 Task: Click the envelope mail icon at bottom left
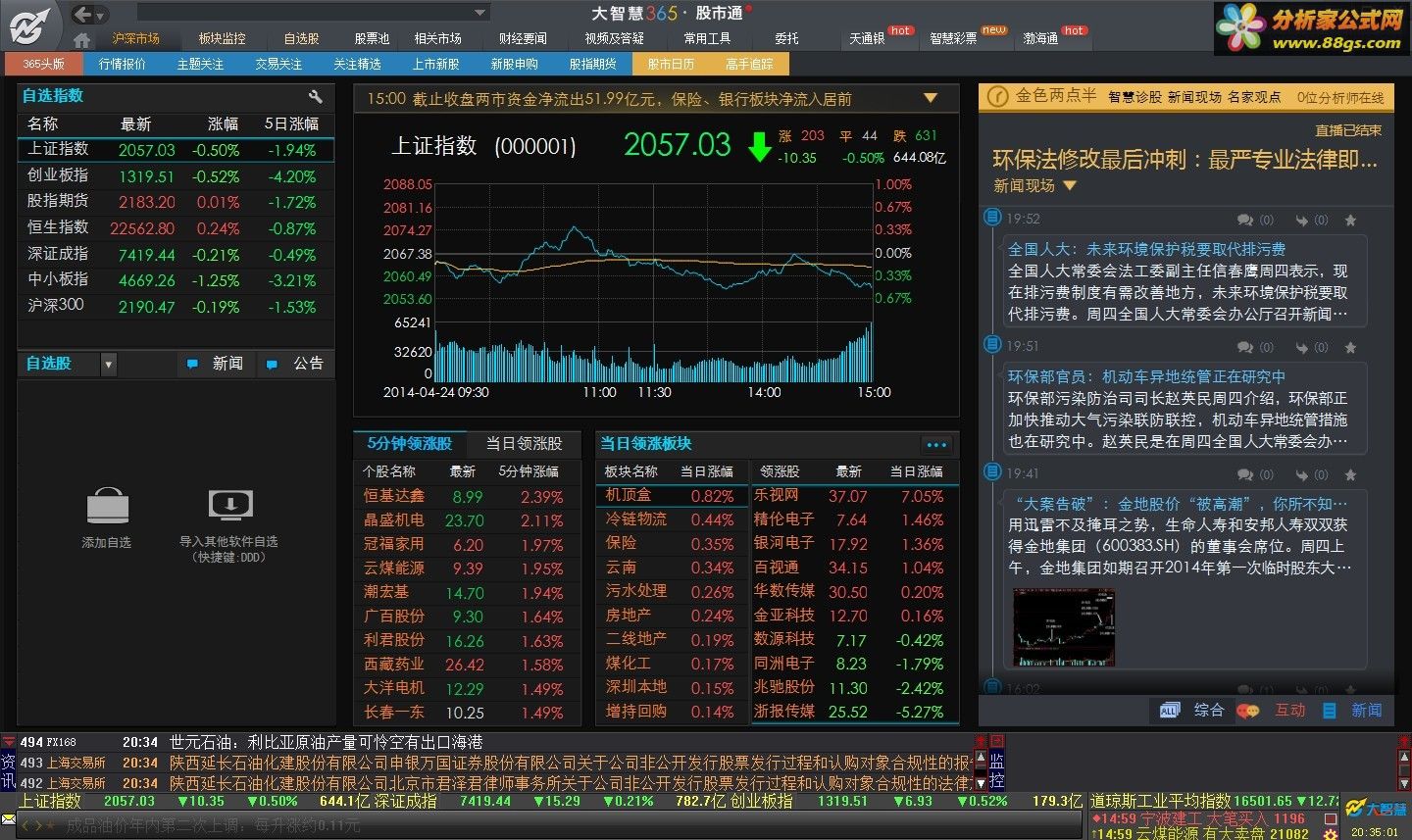(x=9, y=818)
